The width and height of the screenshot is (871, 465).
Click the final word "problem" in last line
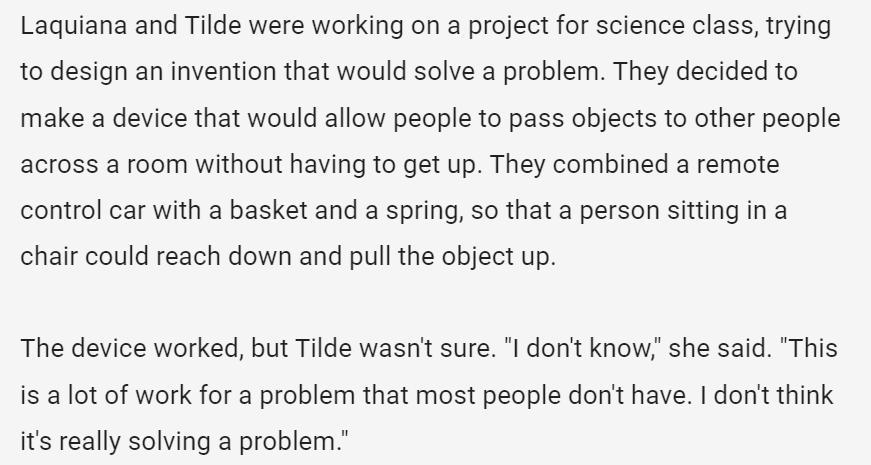288,442
